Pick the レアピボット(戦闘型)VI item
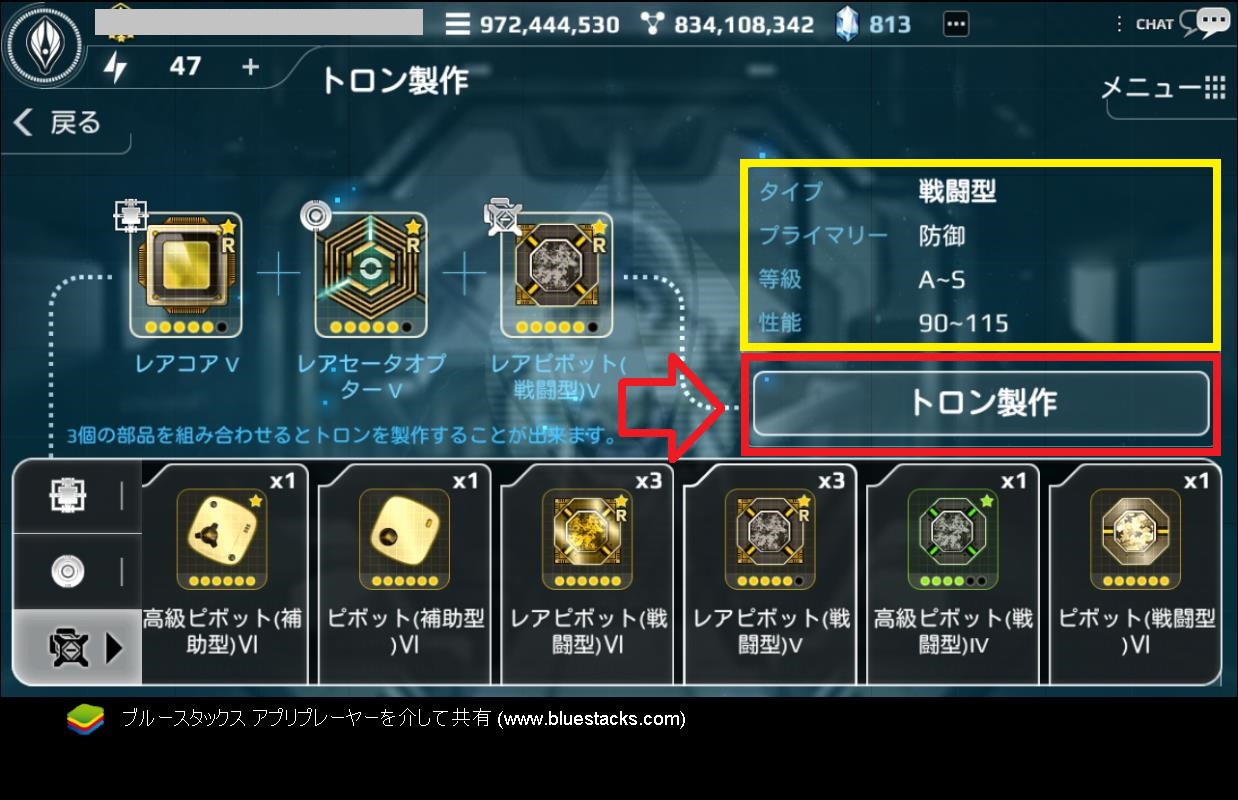 click(587, 571)
